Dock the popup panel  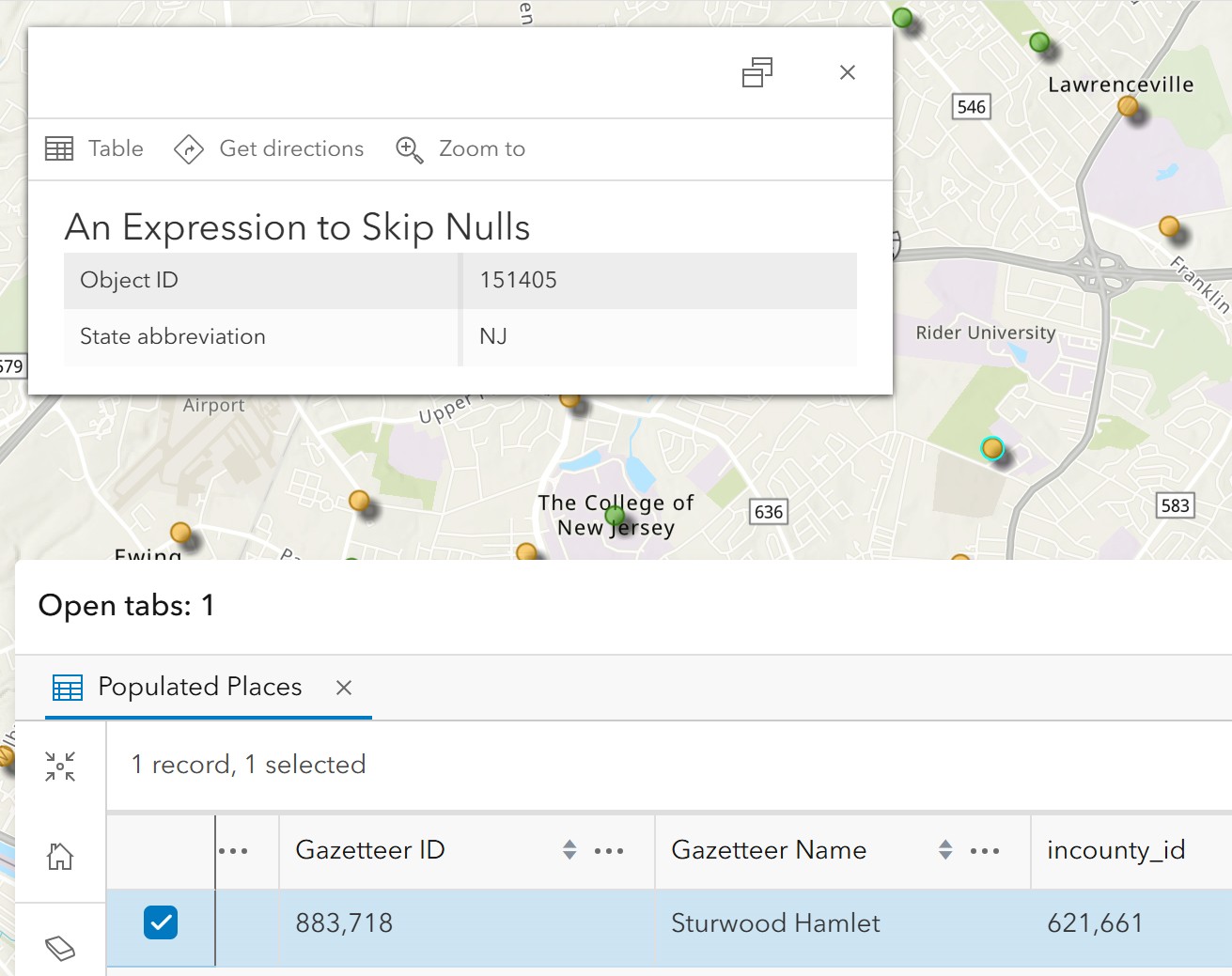tap(757, 72)
